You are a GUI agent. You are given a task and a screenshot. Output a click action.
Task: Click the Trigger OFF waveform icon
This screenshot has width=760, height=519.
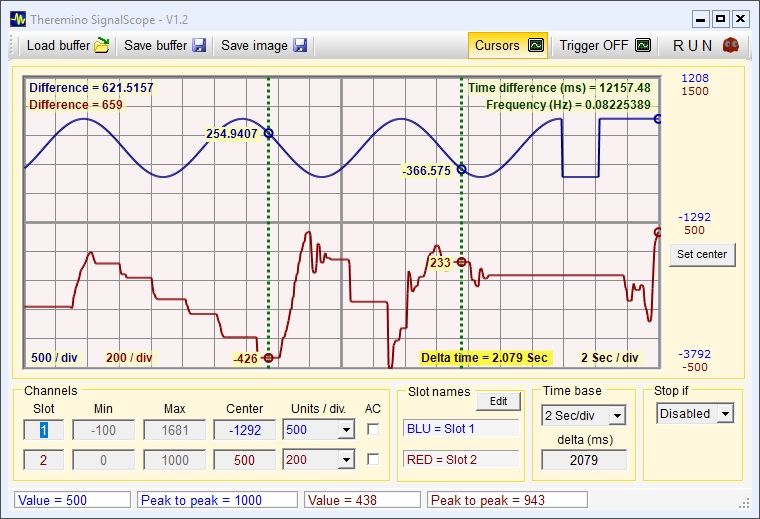point(643,45)
